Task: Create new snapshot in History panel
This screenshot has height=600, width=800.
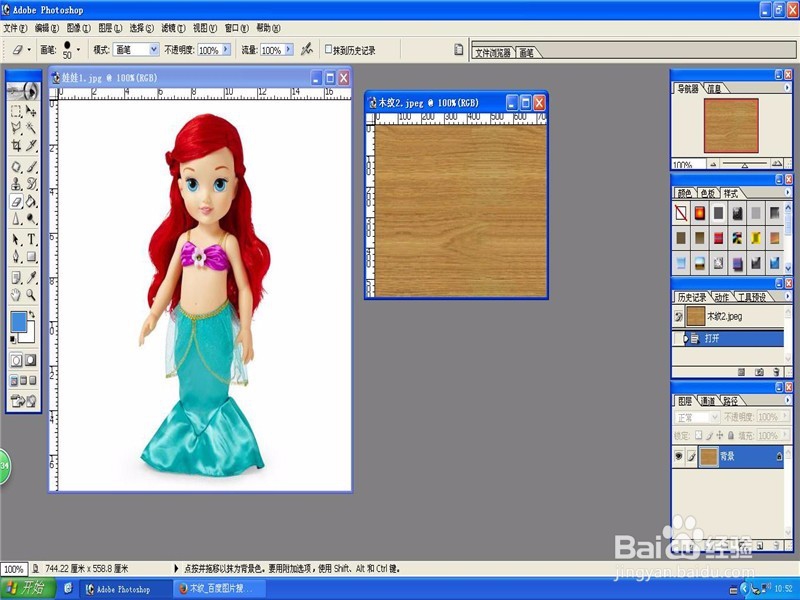Action: [x=759, y=372]
